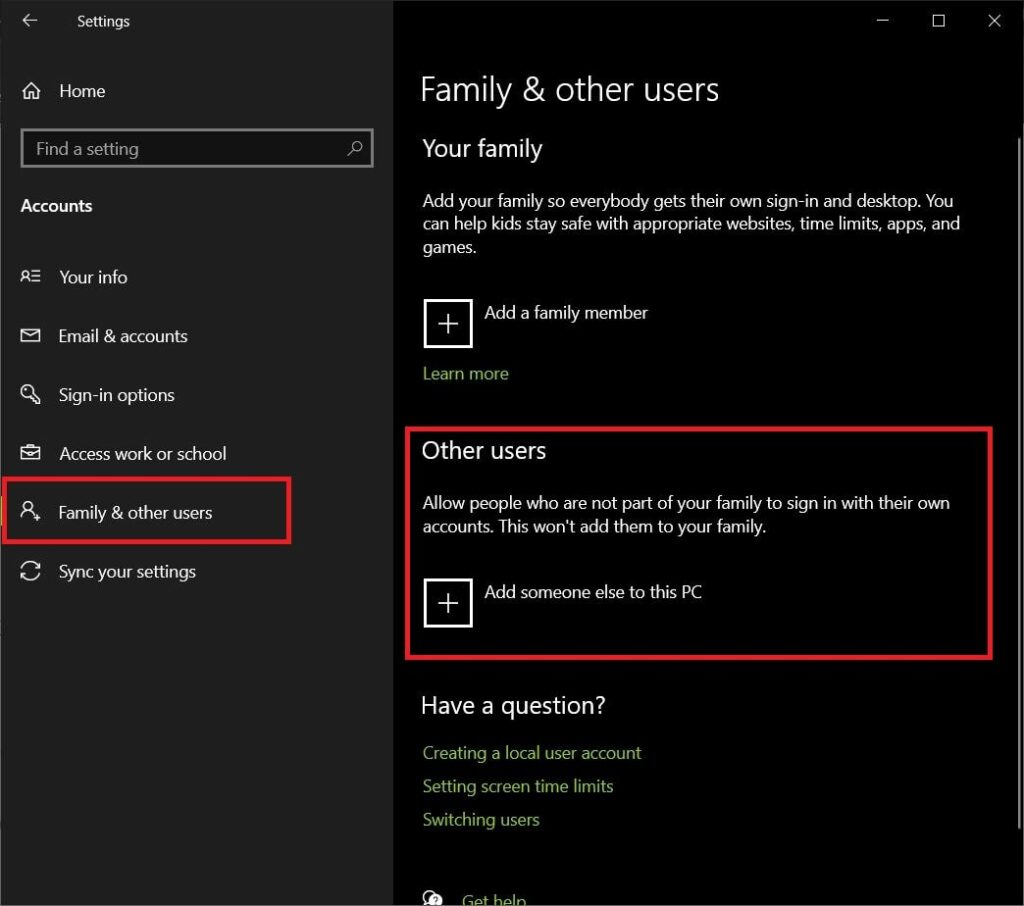Image resolution: width=1024 pixels, height=906 pixels.
Task: Select the Email & accounts sidebar icon
Action: point(31,336)
